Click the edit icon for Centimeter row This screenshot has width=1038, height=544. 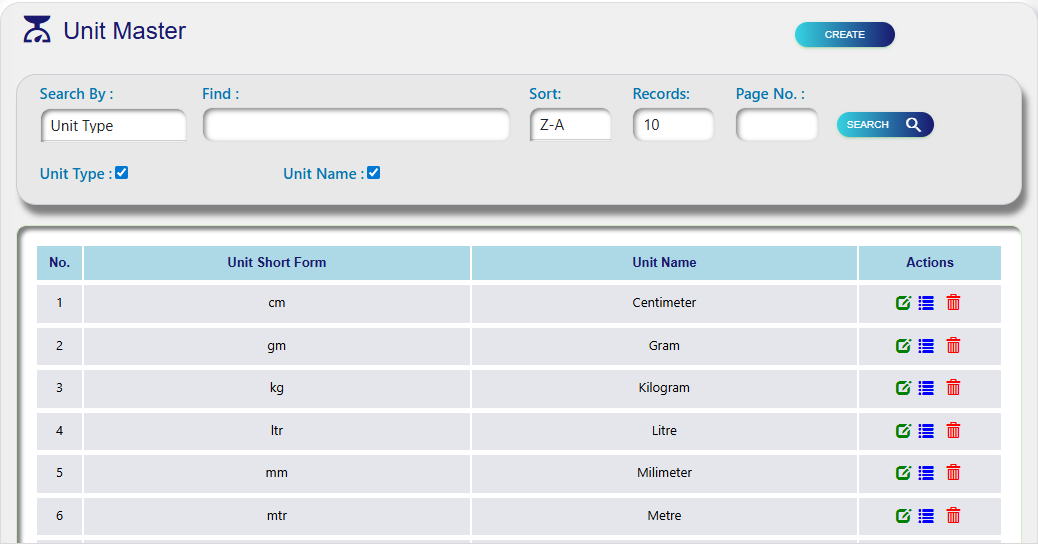[x=903, y=303]
